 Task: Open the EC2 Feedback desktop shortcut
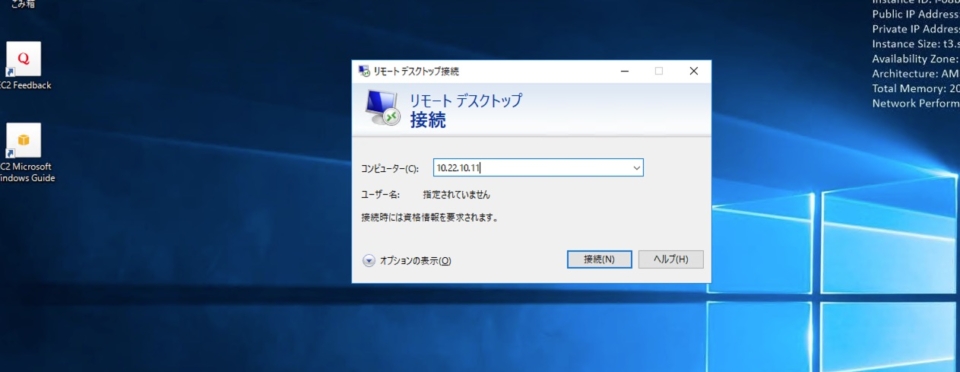click(24, 65)
